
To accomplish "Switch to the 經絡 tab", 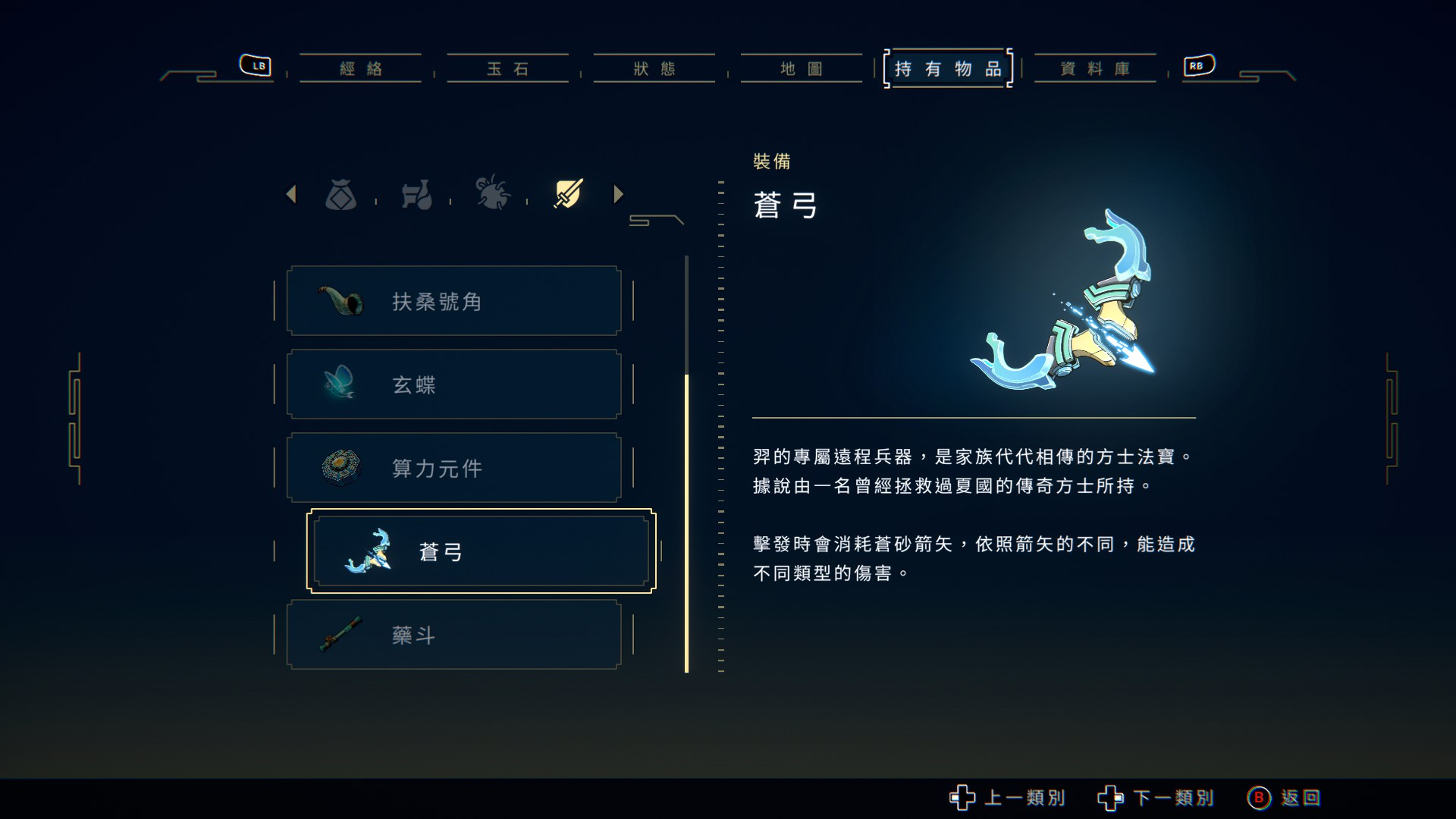I will [x=360, y=68].
